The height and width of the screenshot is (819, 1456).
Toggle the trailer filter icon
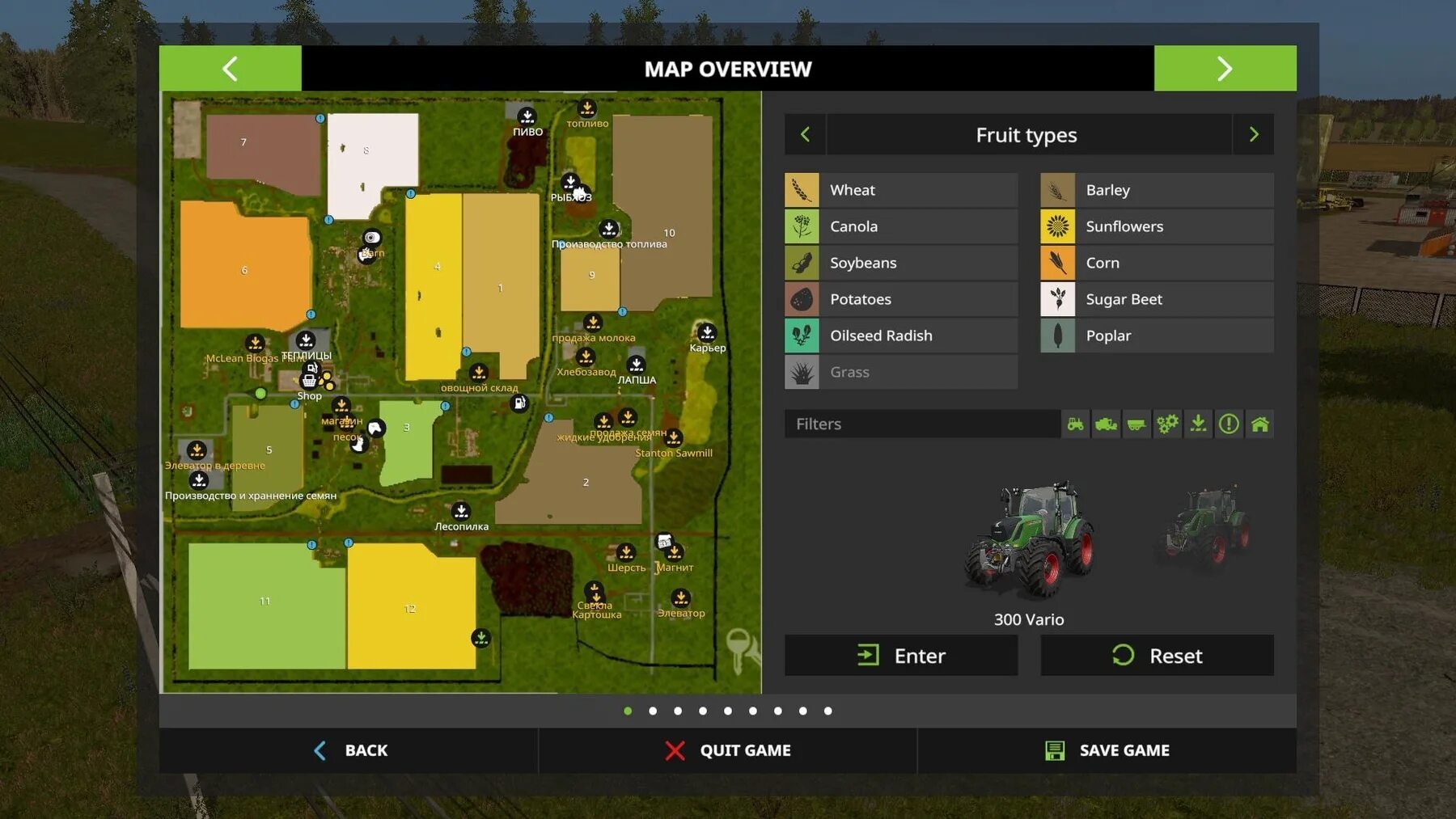[1136, 424]
